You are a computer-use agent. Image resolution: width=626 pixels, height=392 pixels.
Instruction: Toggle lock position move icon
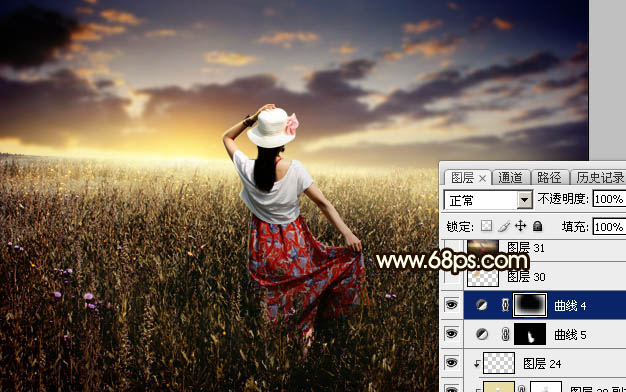520,226
